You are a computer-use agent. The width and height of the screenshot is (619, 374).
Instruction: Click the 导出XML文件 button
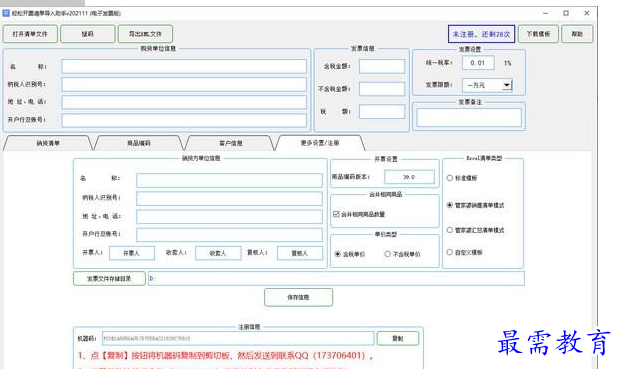145,34
